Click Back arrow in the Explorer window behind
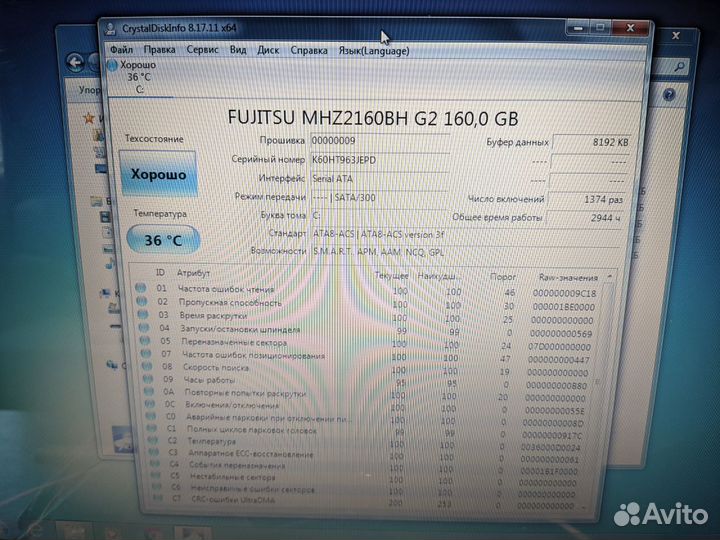The image size is (720, 540). pos(75,62)
